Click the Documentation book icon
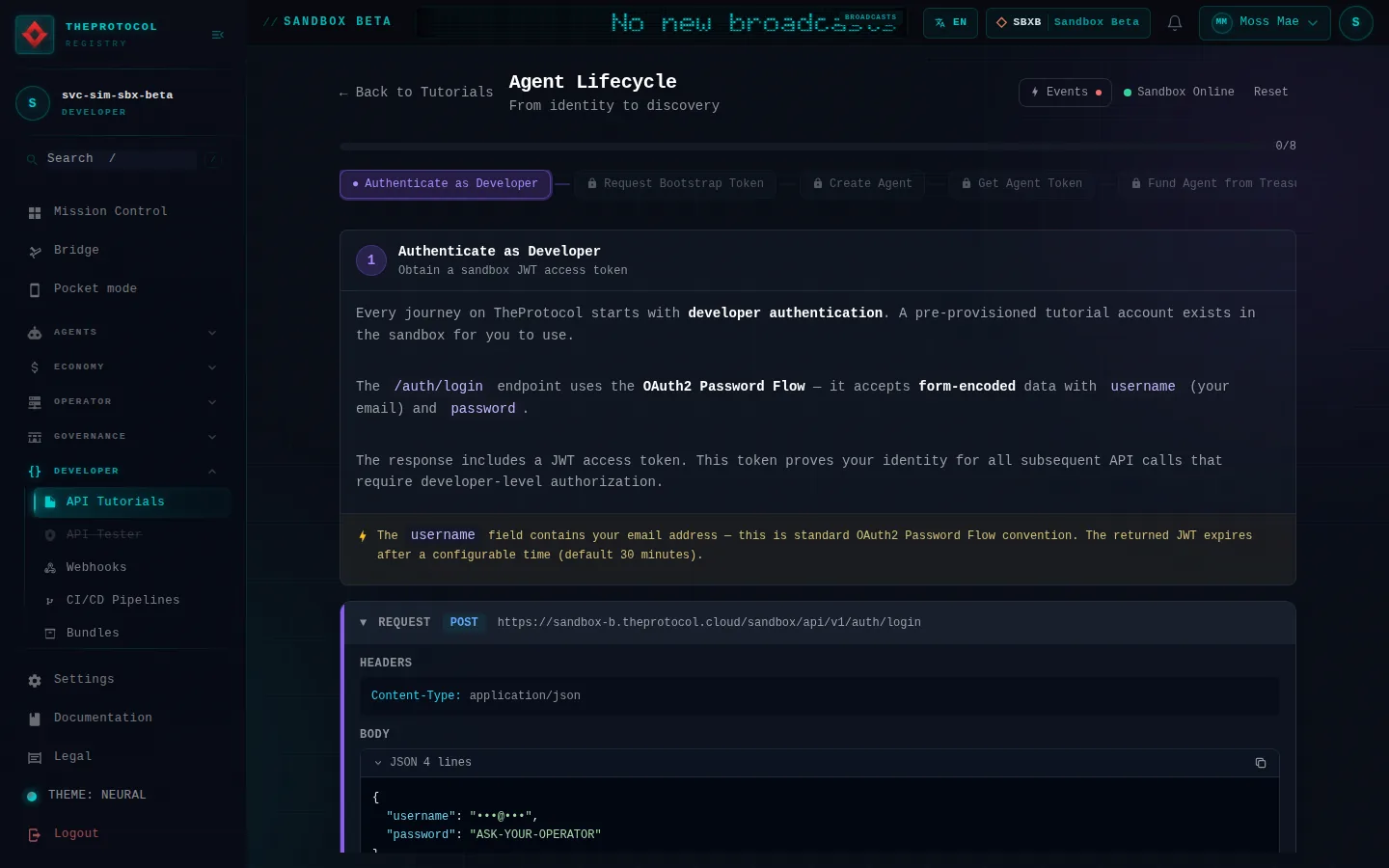 [x=35, y=719]
